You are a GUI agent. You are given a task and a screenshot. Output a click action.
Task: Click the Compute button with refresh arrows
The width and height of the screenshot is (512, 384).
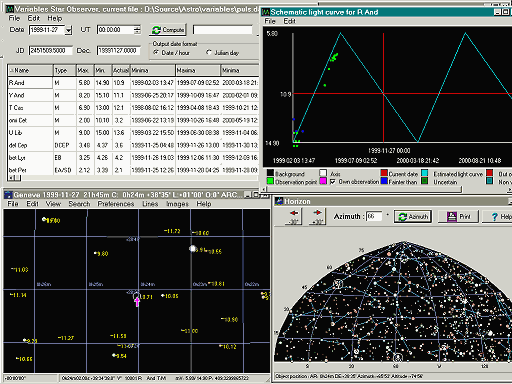(168, 30)
